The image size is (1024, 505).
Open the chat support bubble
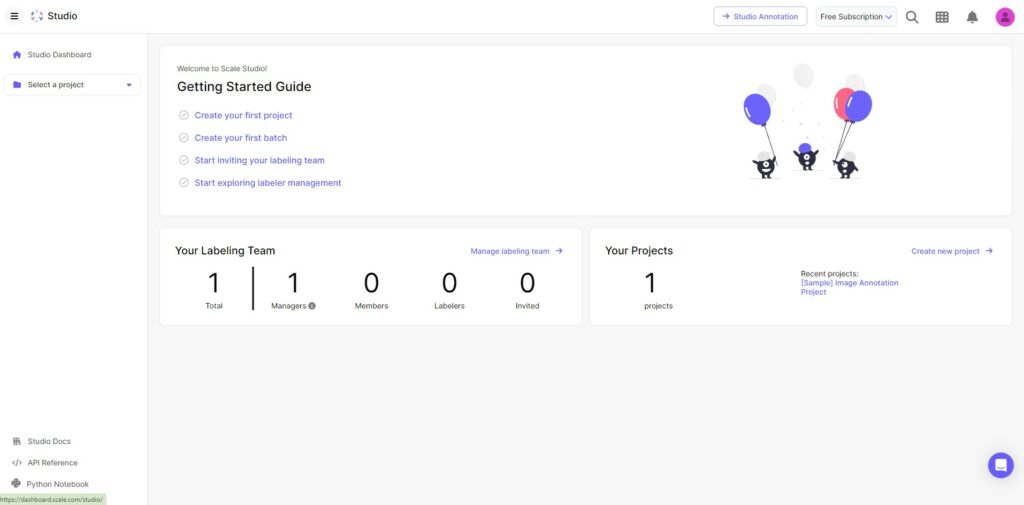[1000, 465]
